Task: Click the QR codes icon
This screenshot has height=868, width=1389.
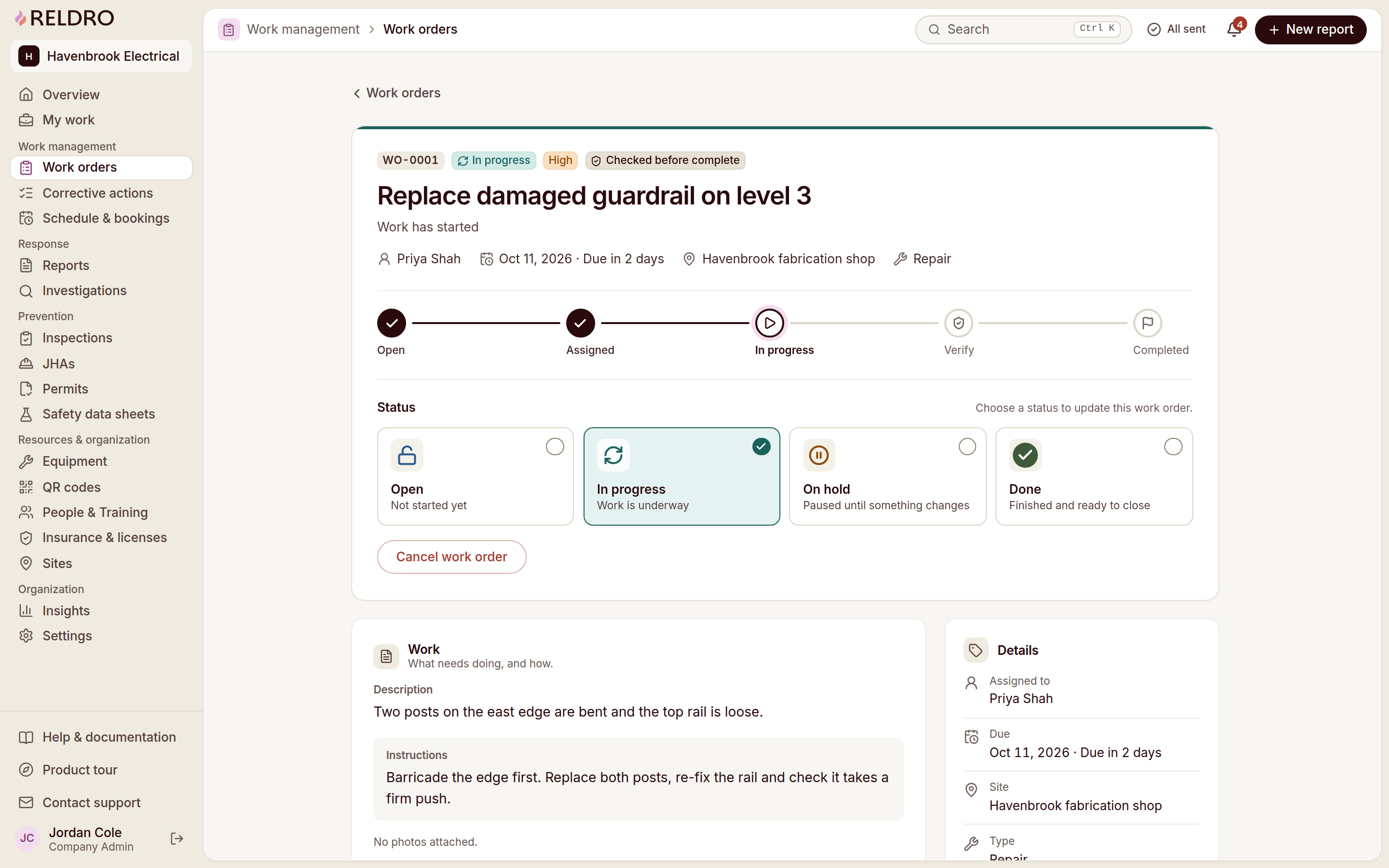Action: [26, 488]
